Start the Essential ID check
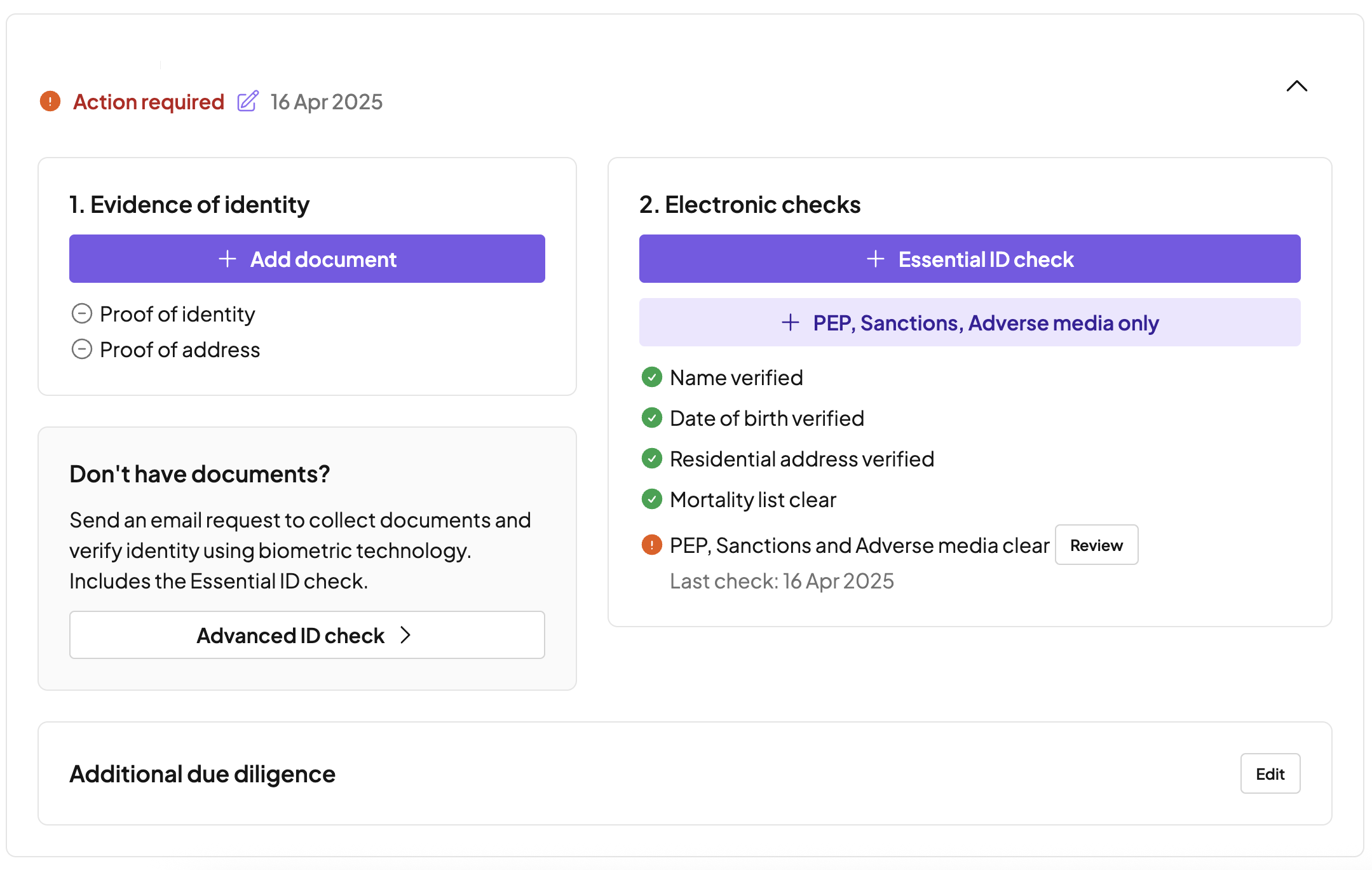This screenshot has width=1372, height=870. pyautogui.click(x=969, y=259)
